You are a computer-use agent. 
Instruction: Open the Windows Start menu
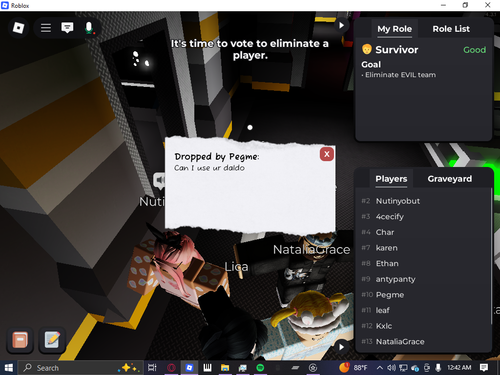9,368
